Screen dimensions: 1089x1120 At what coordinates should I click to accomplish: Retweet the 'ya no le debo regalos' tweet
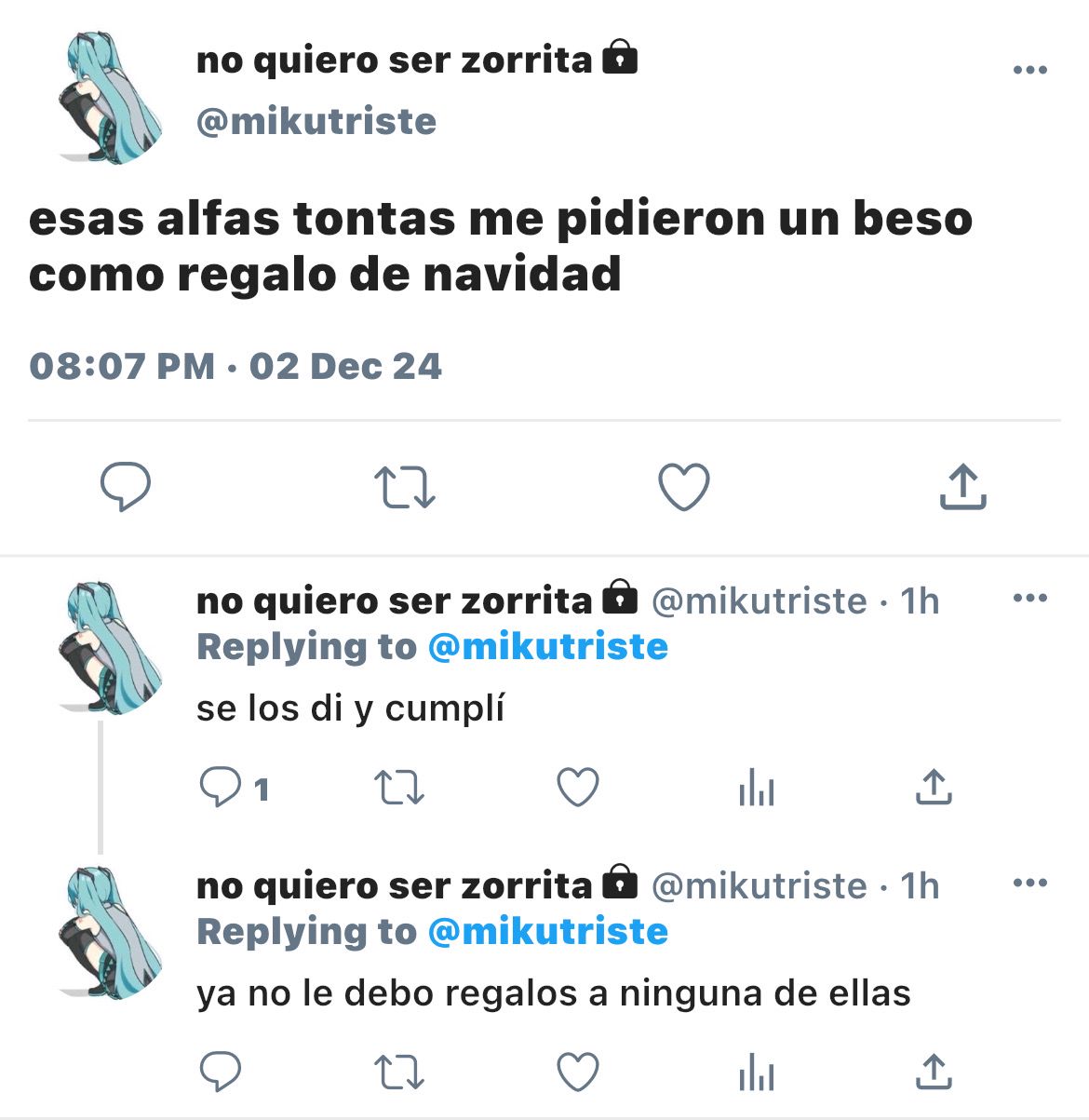(399, 1073)
